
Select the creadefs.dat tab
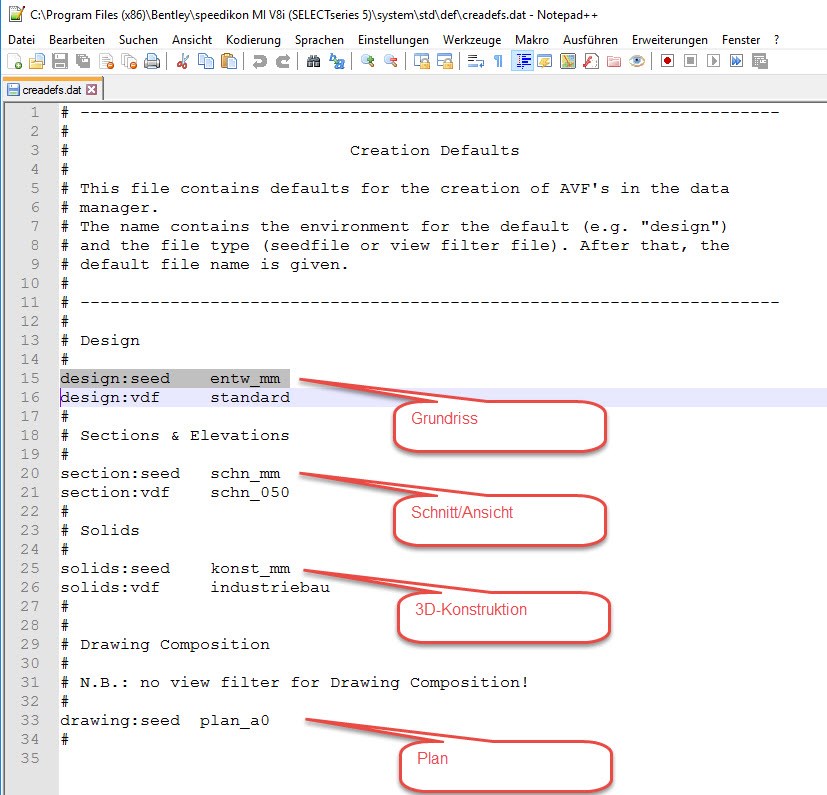coord(52,90)
